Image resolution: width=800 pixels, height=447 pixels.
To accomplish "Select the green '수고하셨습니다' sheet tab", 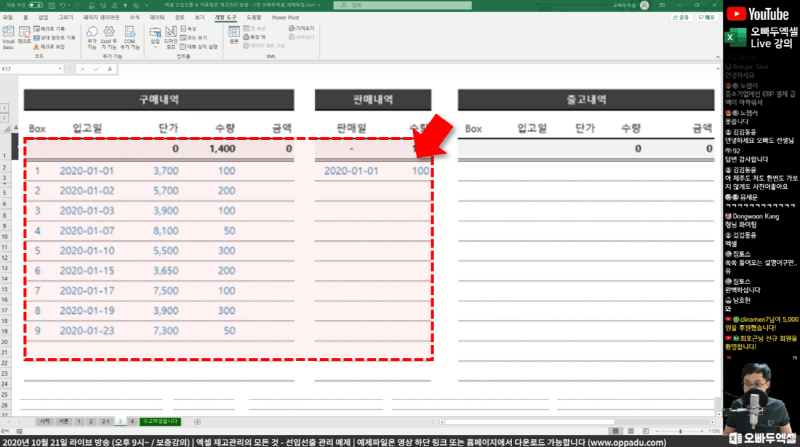I will point(160,421).
